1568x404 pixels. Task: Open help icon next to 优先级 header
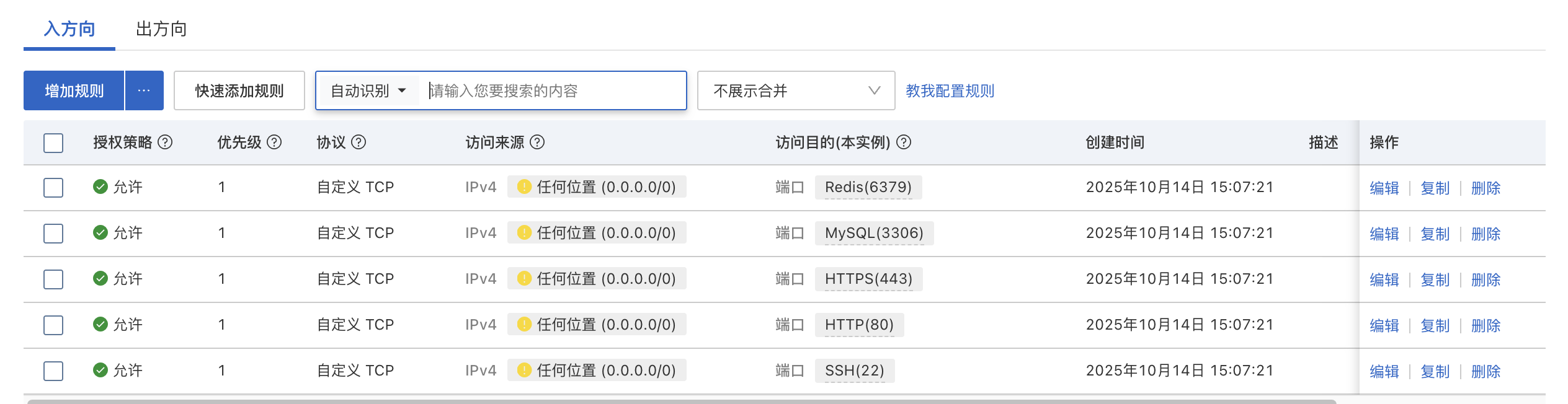[274, 142]
